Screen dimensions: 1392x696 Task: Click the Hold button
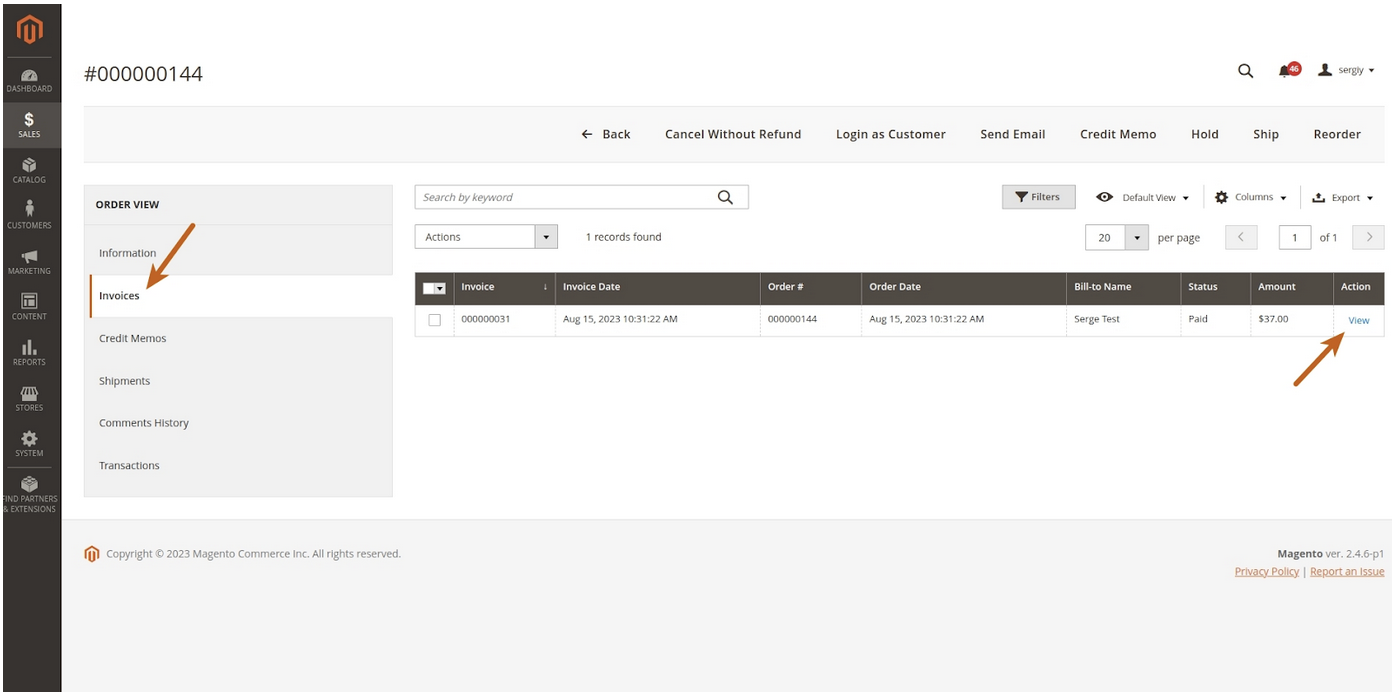[1205, 134]
